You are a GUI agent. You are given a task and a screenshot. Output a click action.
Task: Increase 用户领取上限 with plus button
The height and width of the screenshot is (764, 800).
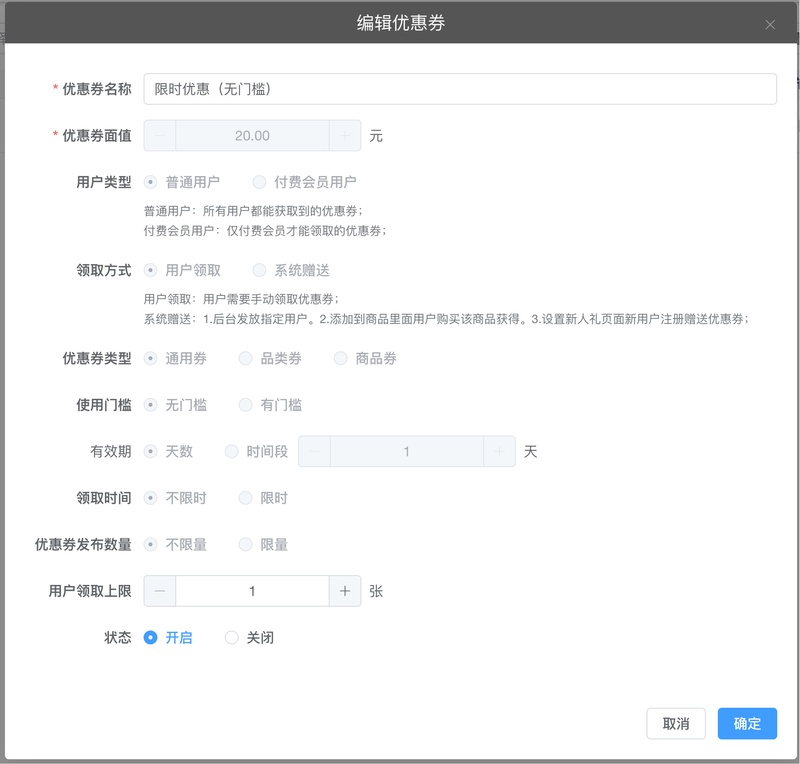coord(345,591)
